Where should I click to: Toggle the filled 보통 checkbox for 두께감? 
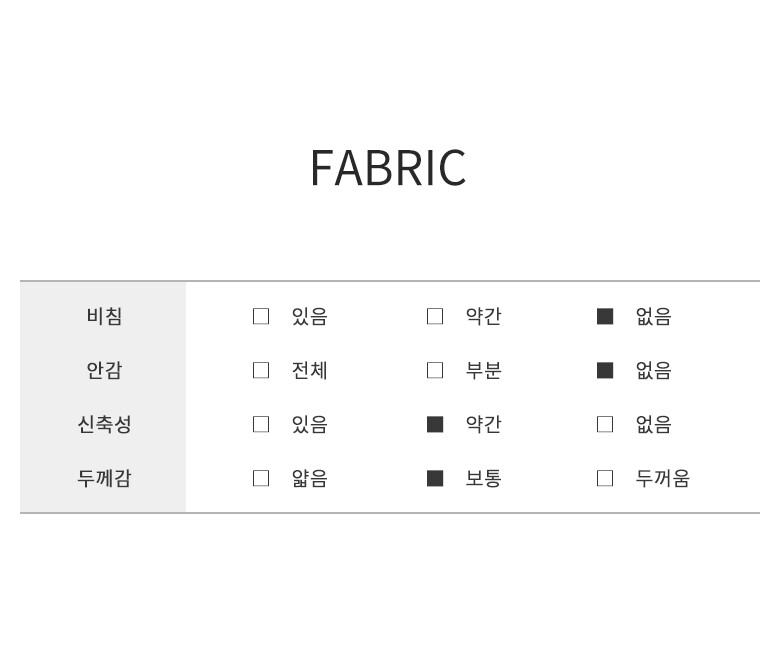coord(435,478)
